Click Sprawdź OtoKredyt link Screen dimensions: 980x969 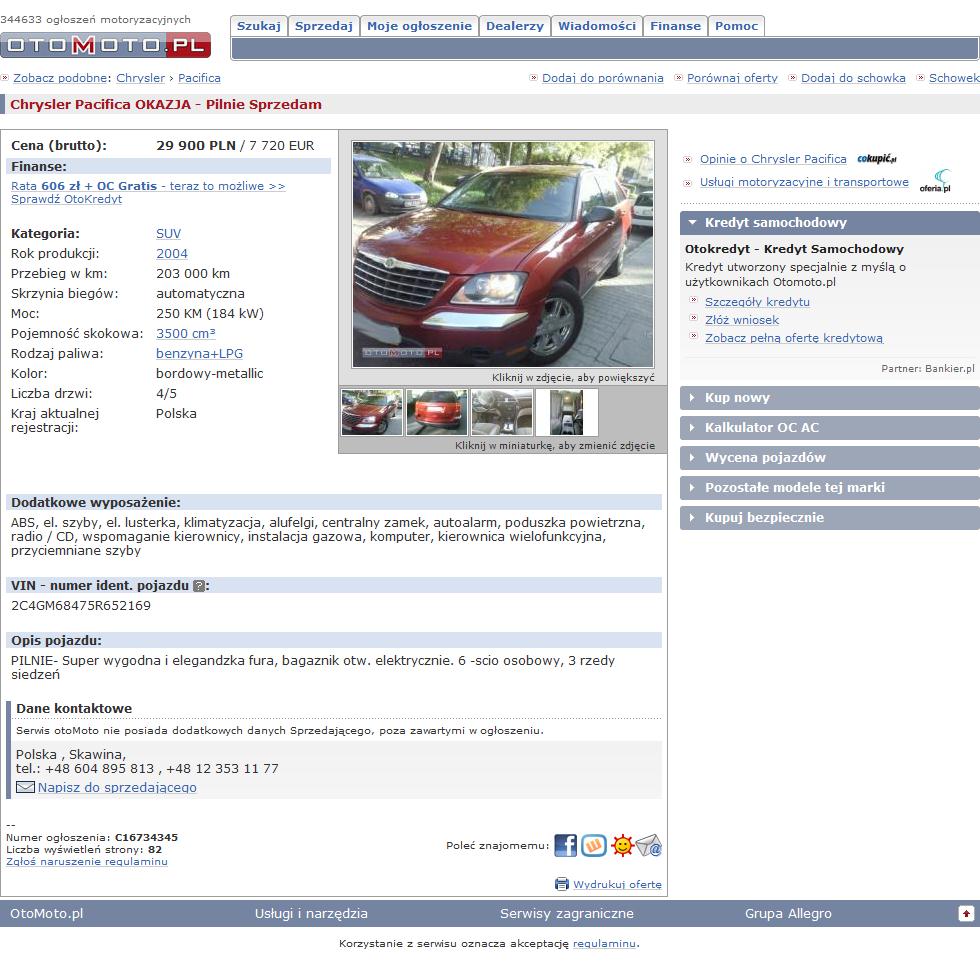(66, 199)
